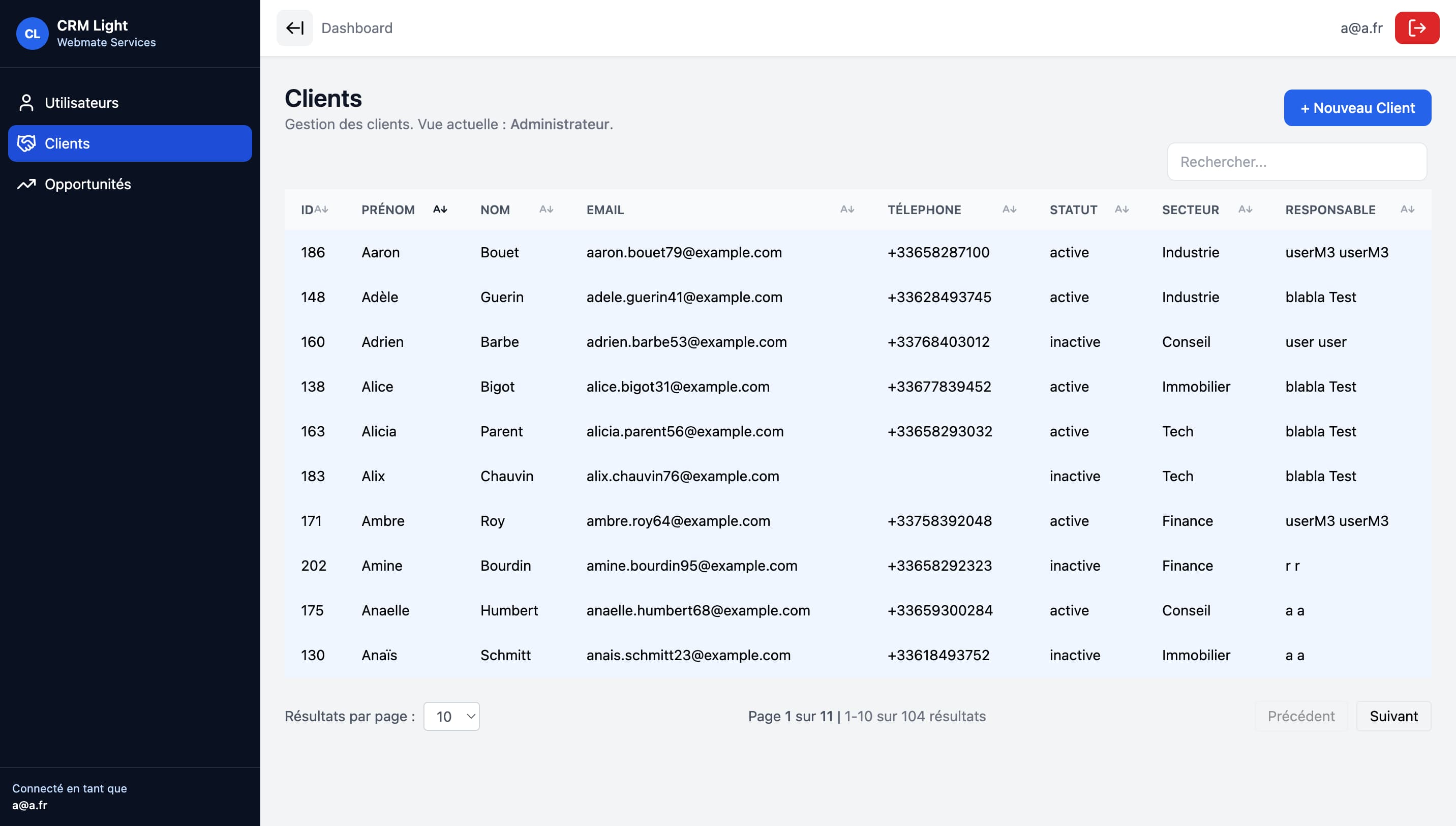
Task: Select the trending chart icon for Opportunités
Action: click(x=26, y=184)
